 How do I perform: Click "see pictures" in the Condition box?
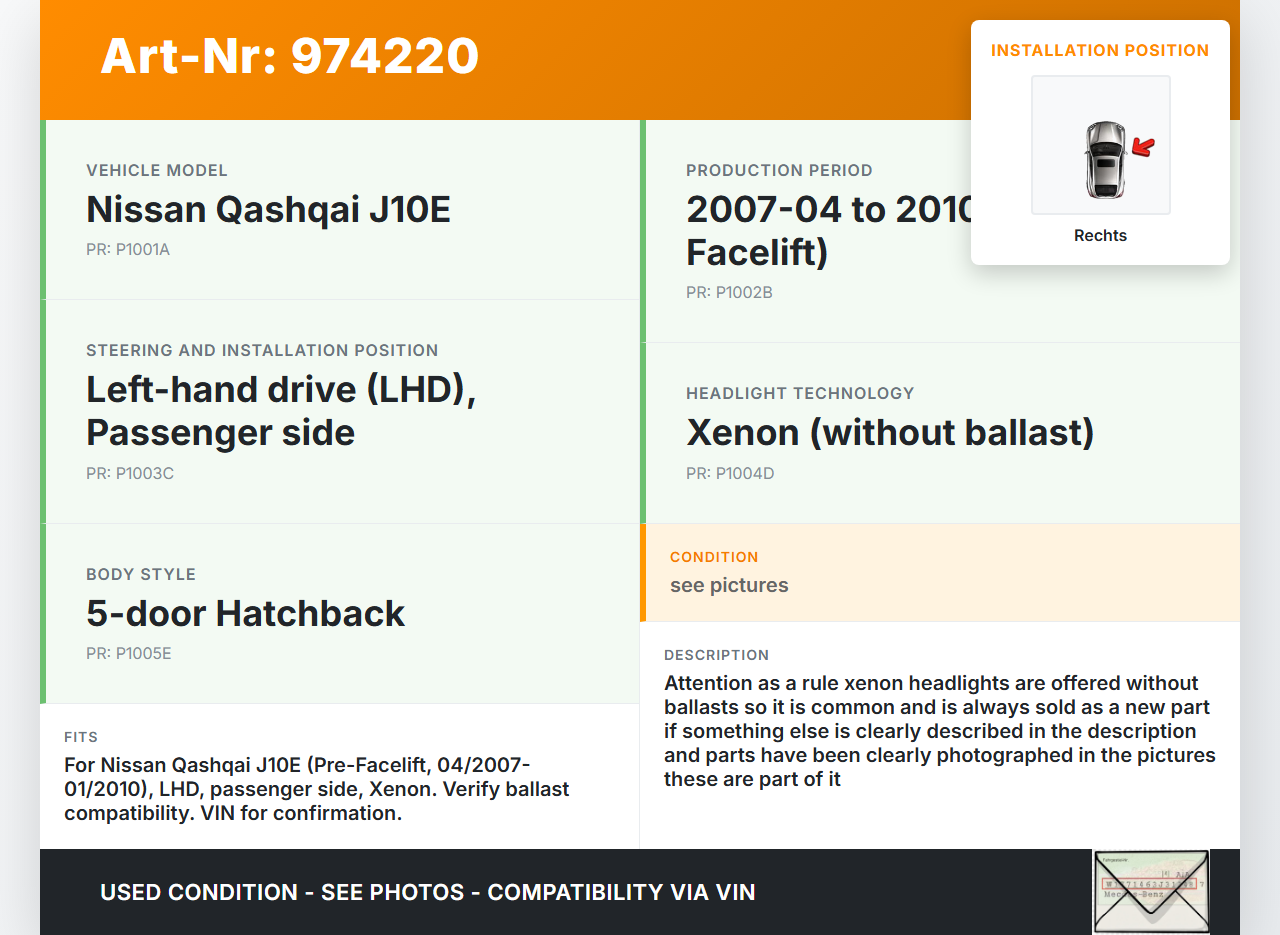coord(729,585)
